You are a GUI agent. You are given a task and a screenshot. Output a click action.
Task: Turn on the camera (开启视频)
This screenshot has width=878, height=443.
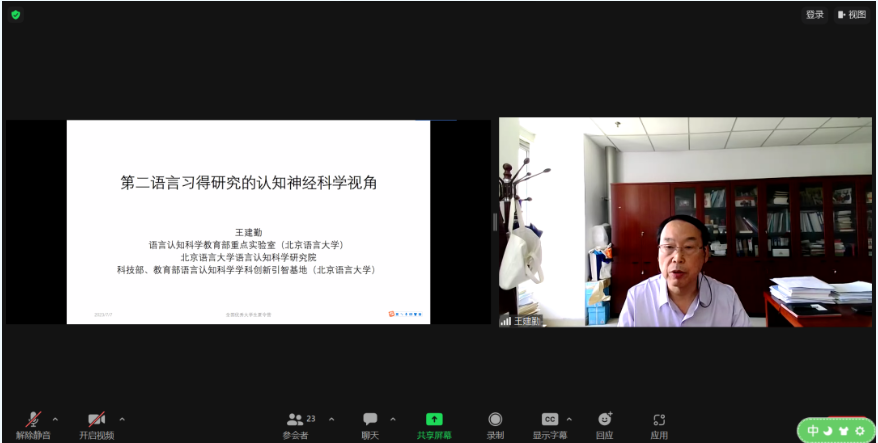pos(97,424)
